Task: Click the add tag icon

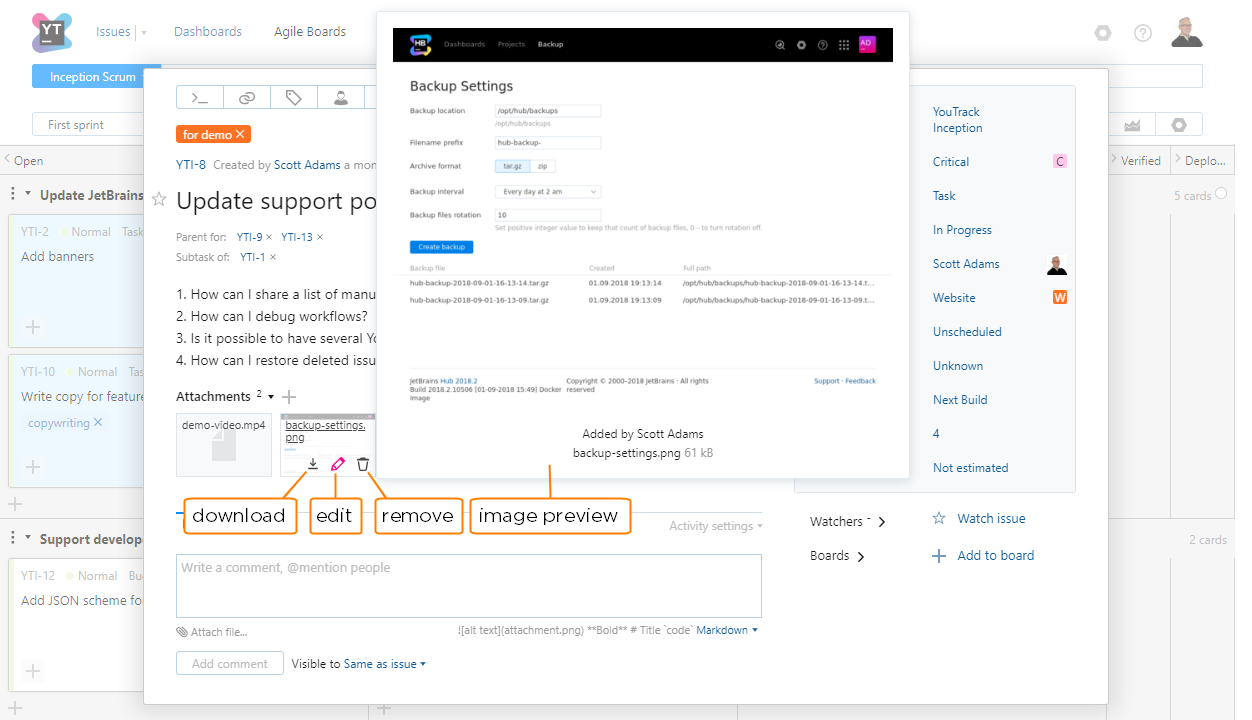Action: 294,97
